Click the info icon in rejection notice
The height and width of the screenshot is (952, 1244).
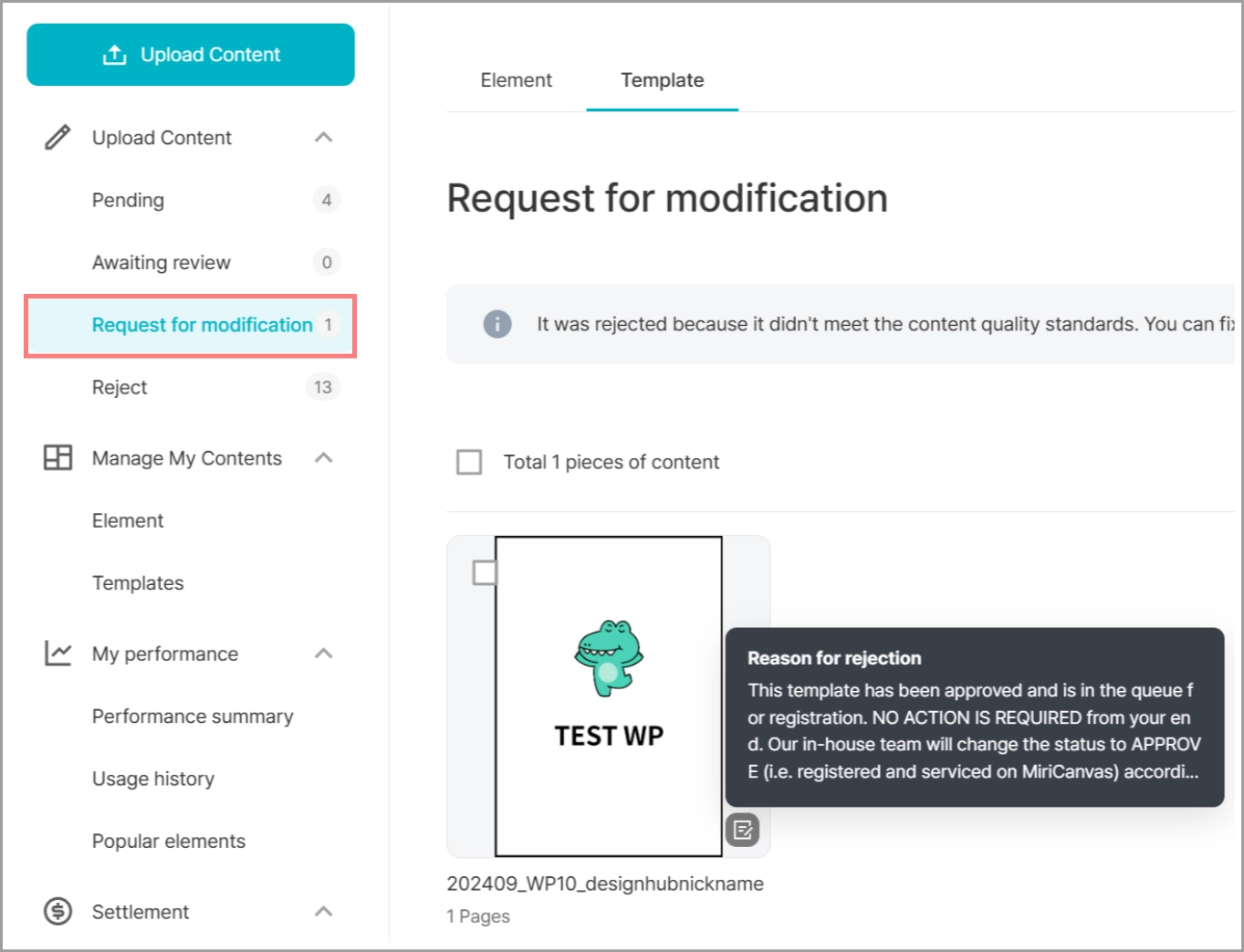pos(497,324)
